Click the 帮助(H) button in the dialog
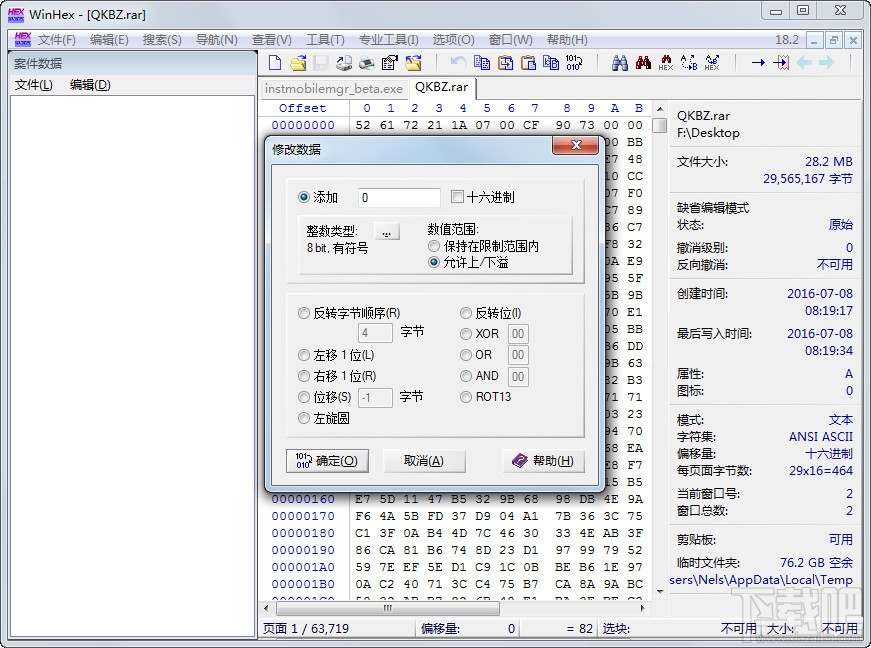 (x=546, y=462)
